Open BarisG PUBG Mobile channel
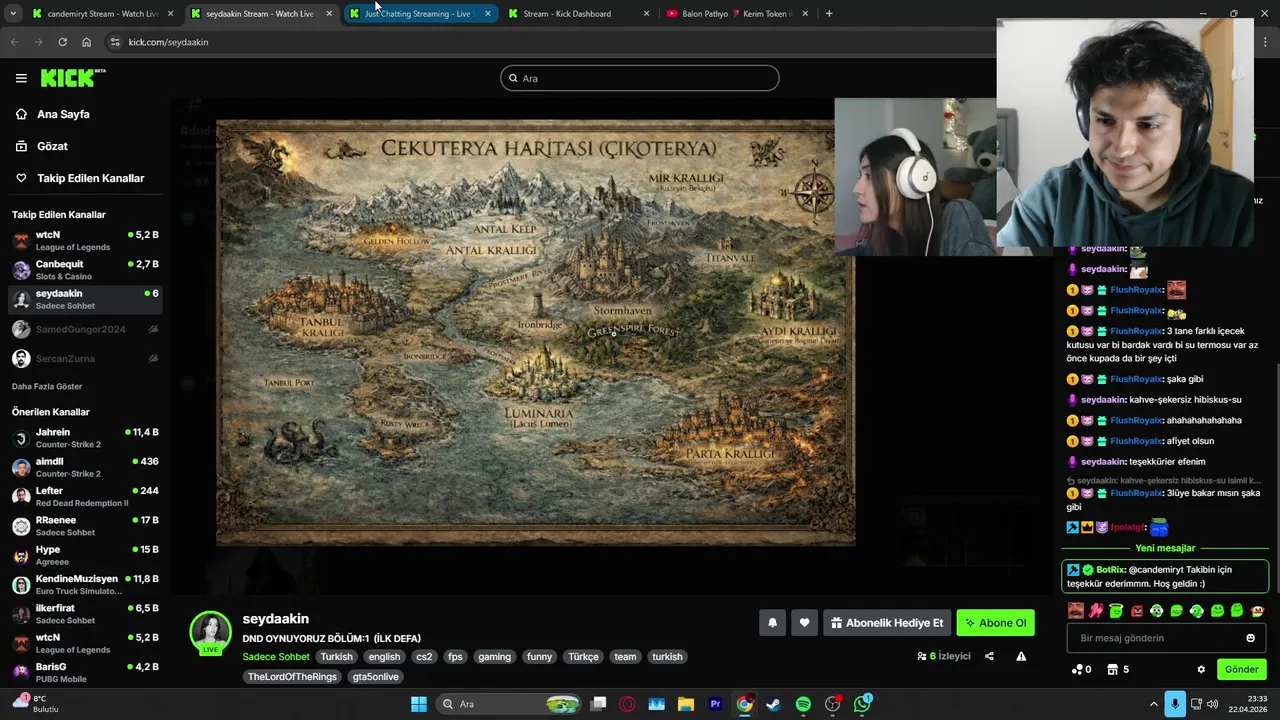This screenshot has width=1280, height=720. coord(85,672)
